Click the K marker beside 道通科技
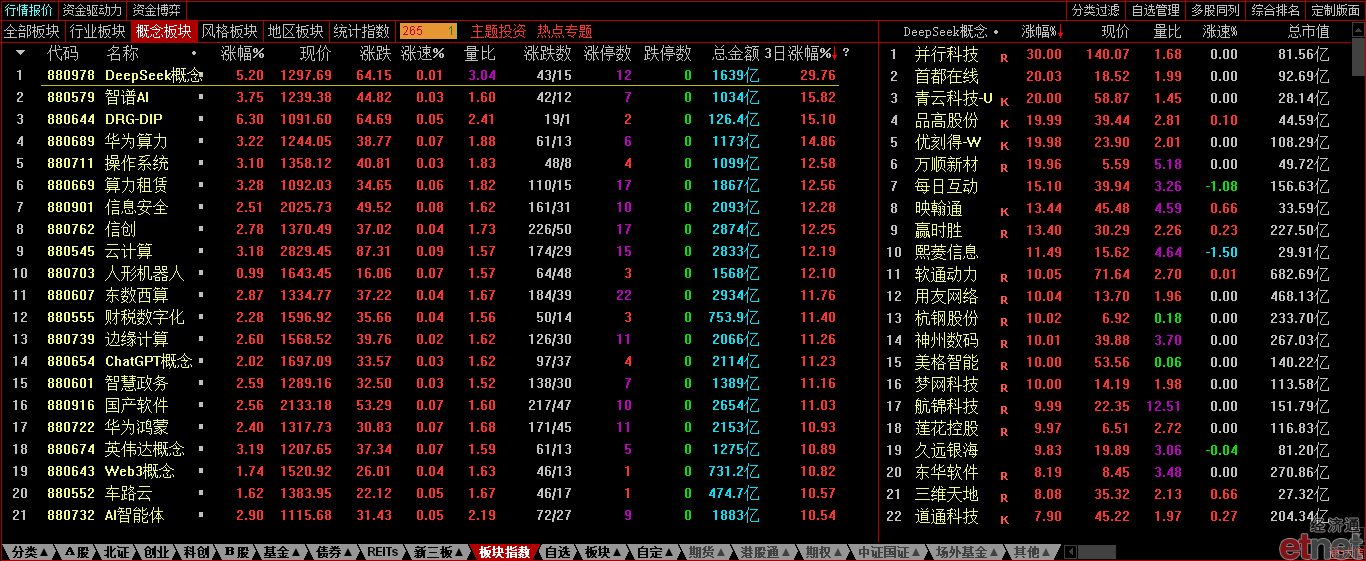Screen dimensions: 1366x561 (x=1004, y=520)
